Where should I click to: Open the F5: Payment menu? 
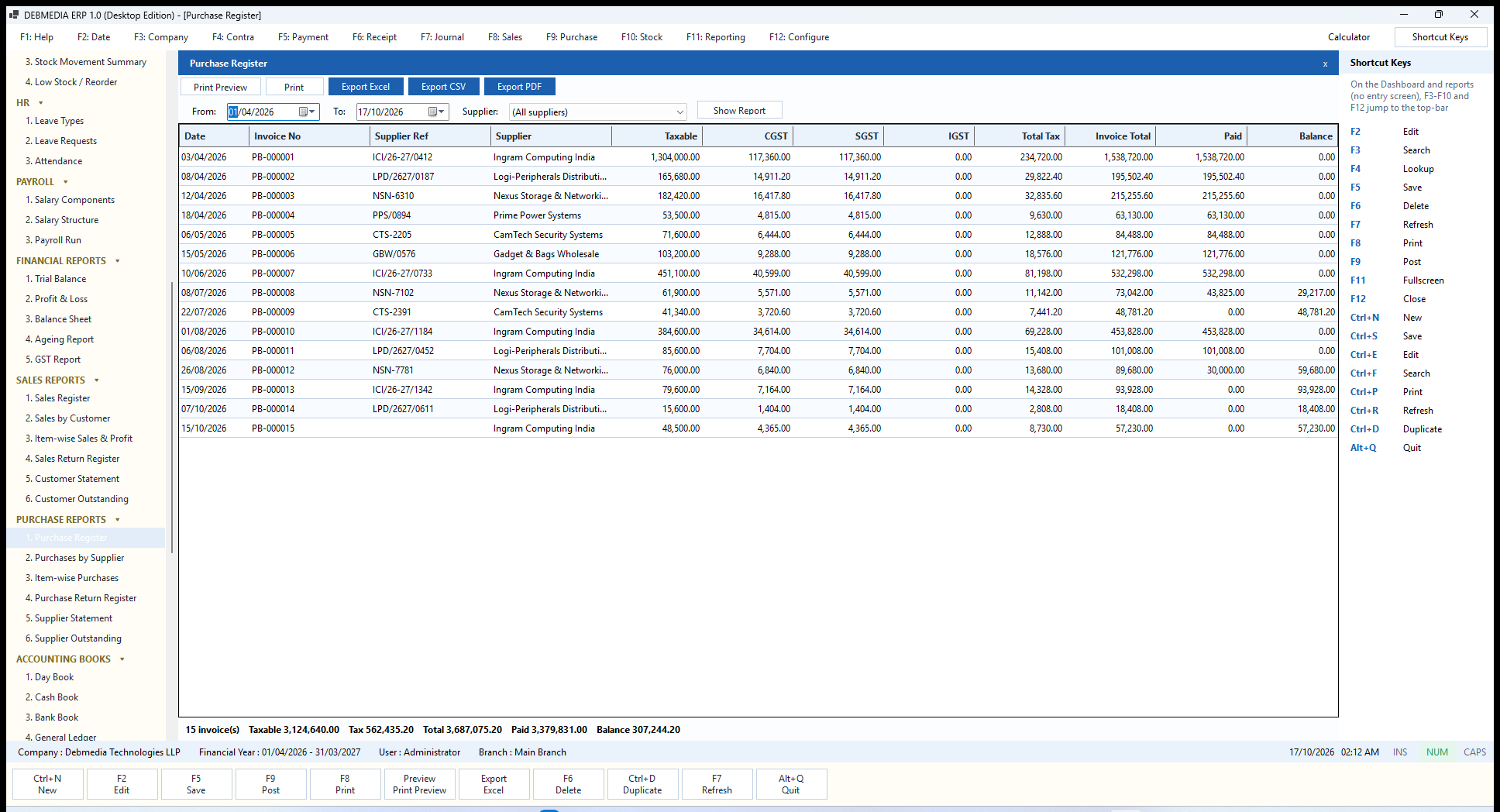[303, 37]
